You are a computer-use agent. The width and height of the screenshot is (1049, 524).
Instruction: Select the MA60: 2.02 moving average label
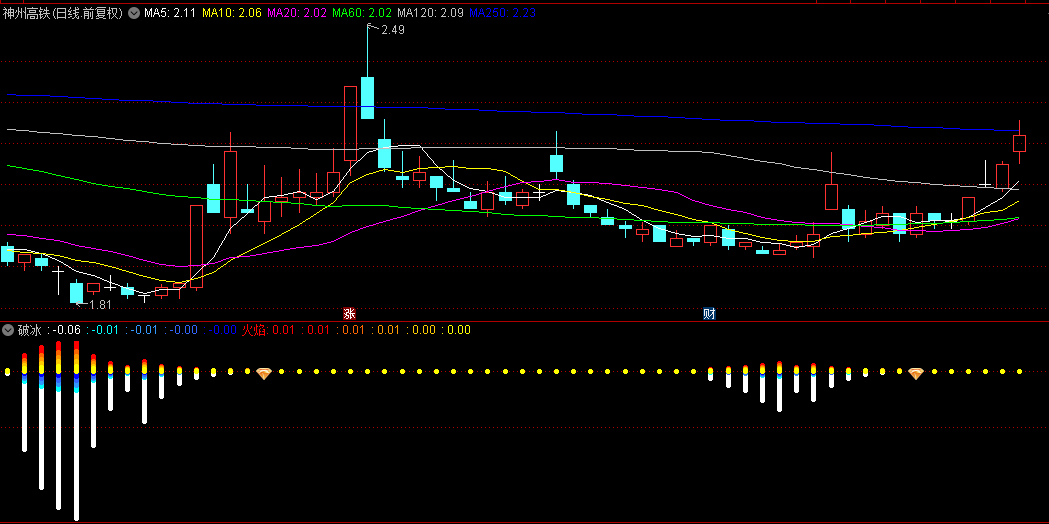tap(362, 13)
